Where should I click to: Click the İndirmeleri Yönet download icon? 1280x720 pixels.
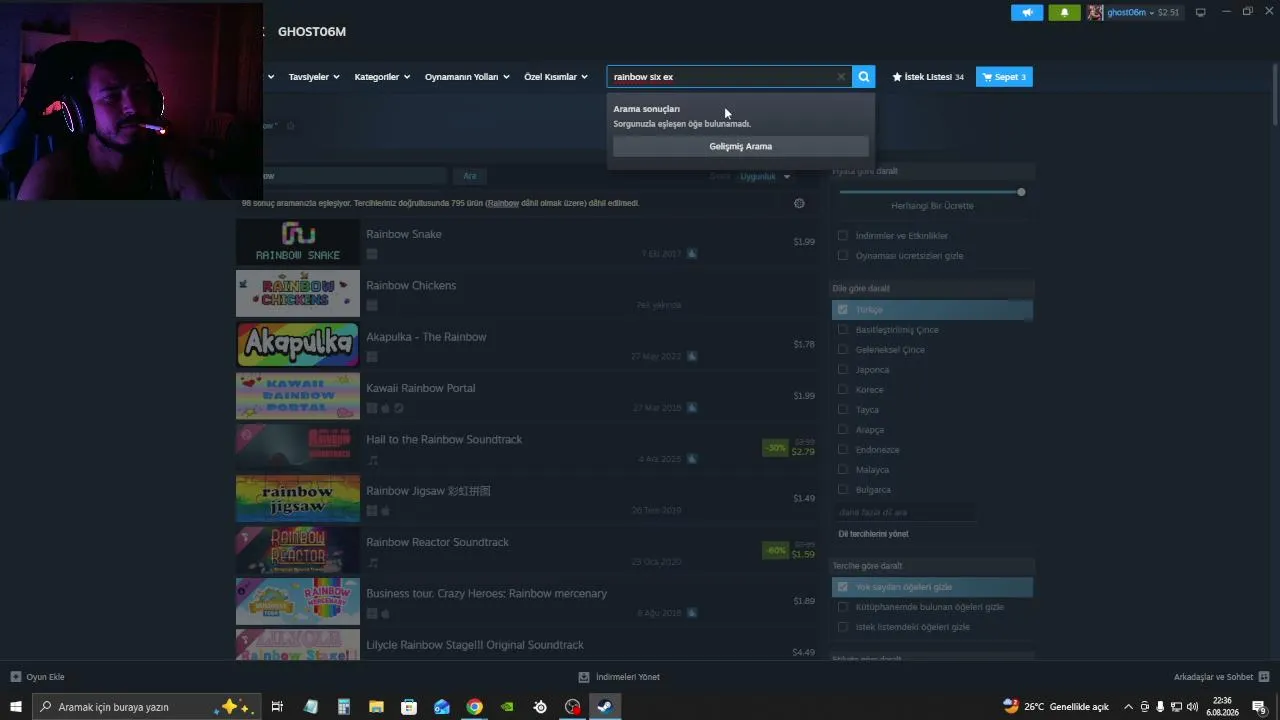(584, 677)
